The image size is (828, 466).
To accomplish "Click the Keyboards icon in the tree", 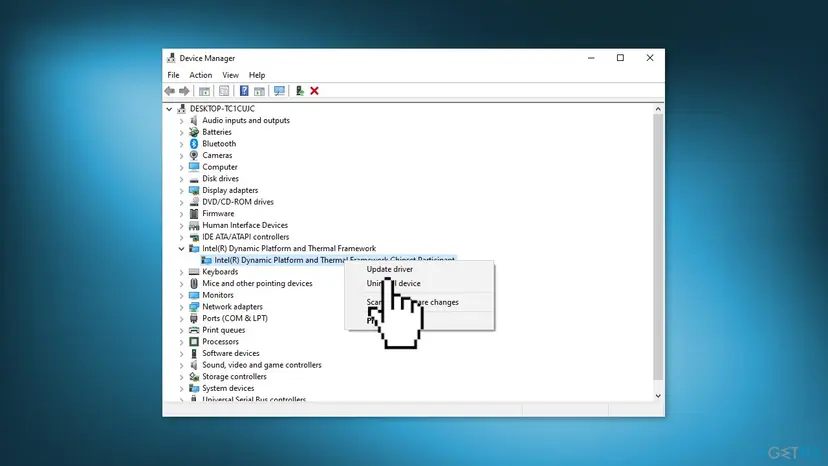I will coord(194,272).
